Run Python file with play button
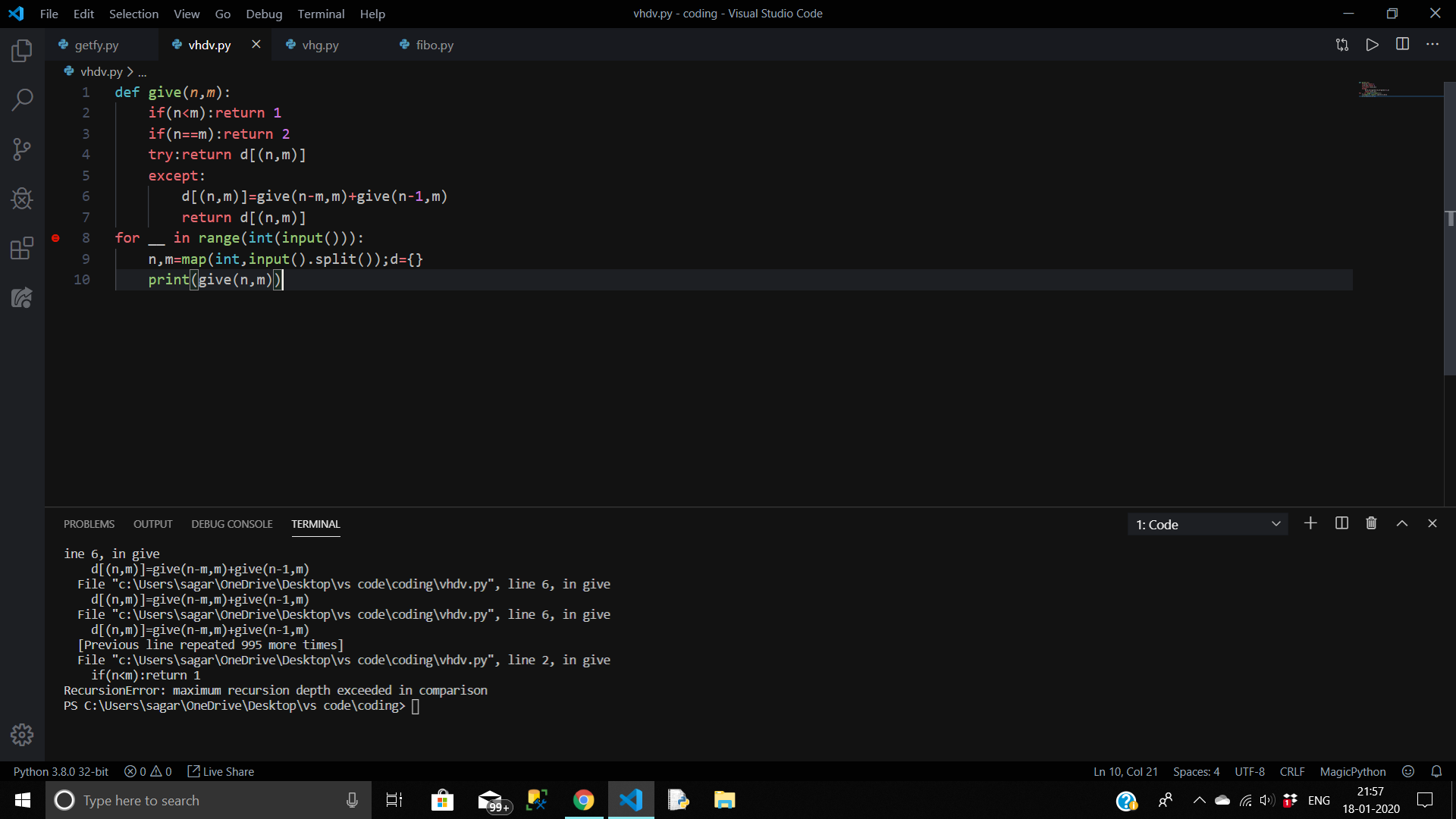Viewport: 1456px width, 819px height. pos(1372,45)
